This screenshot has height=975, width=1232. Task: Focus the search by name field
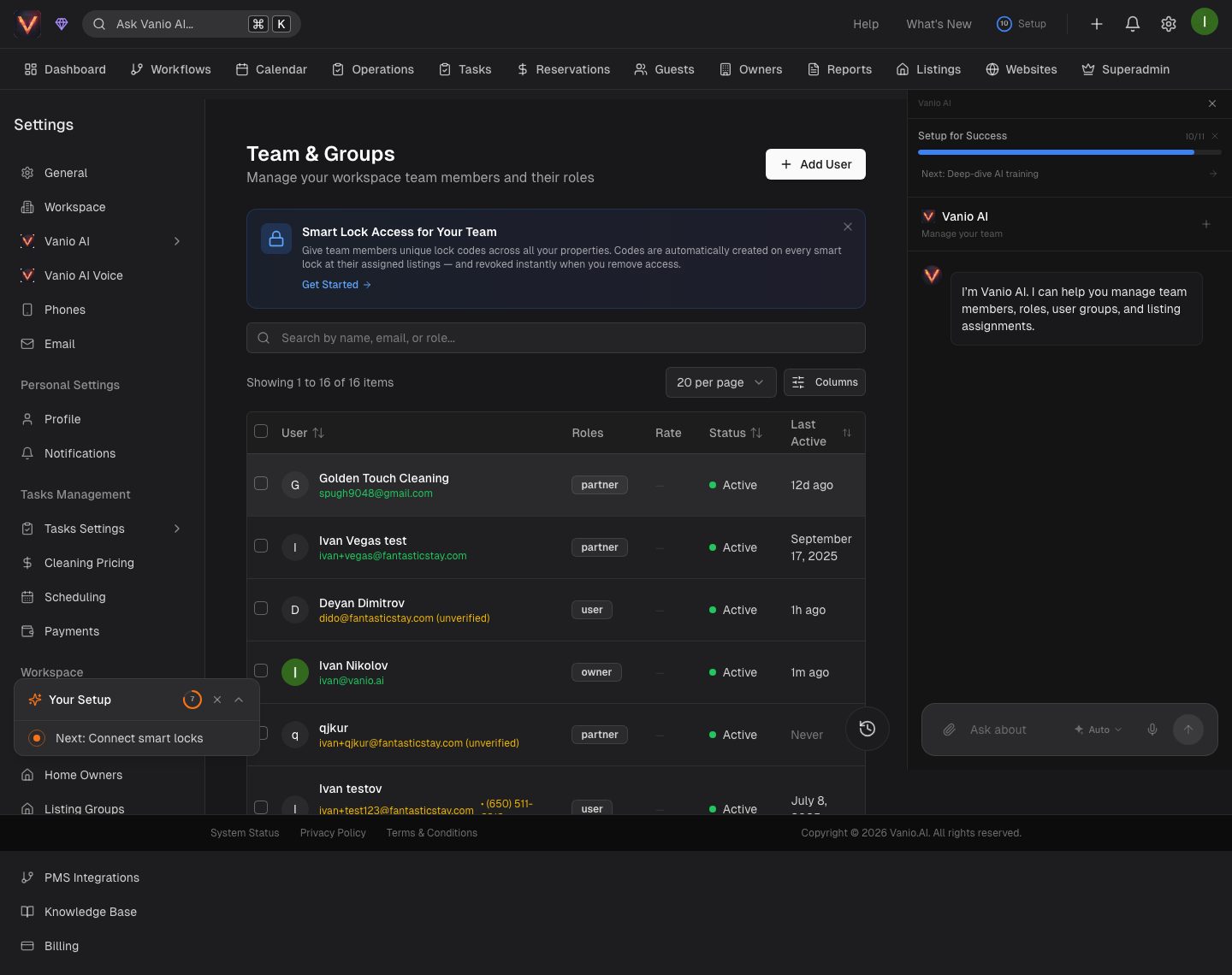556,338
